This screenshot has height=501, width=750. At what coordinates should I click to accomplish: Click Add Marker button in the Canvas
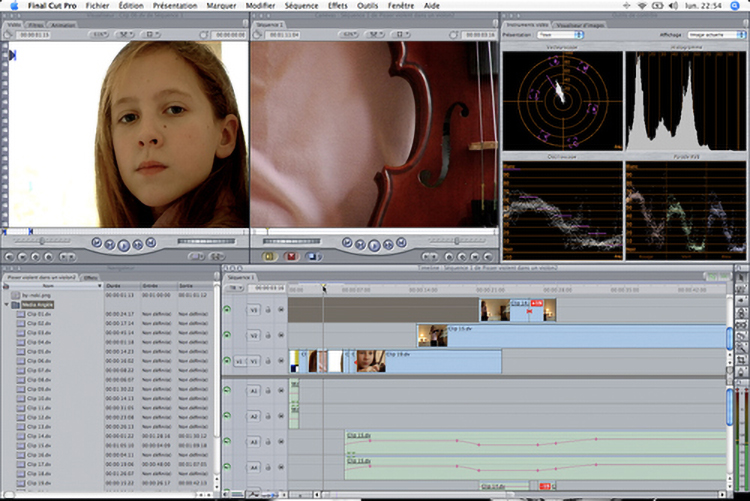(449, 257)
